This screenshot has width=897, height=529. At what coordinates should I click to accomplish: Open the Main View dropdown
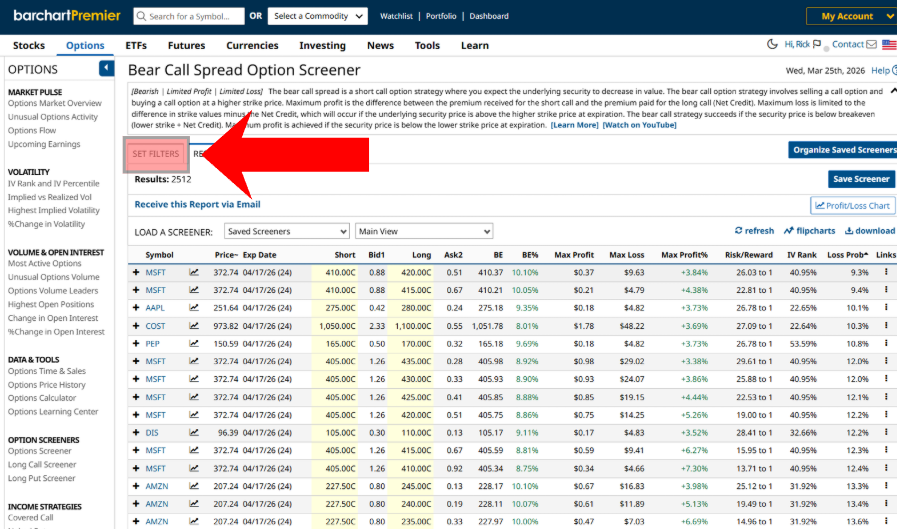point(424,232)
